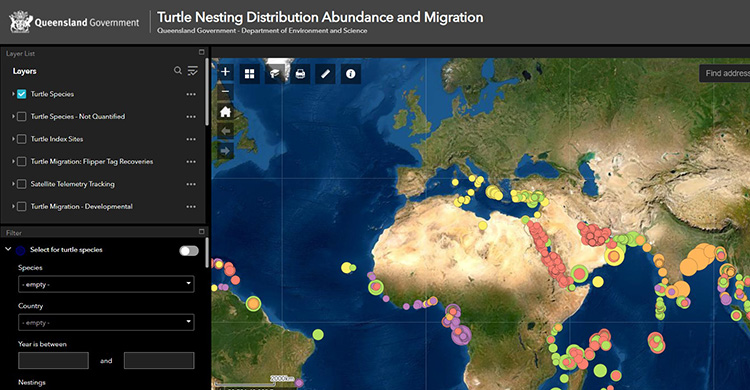Expand Satellite Telemetry Tracking arrow
Image resolution: width=750 pixels, height=390 pixels.
pos(13,184)
